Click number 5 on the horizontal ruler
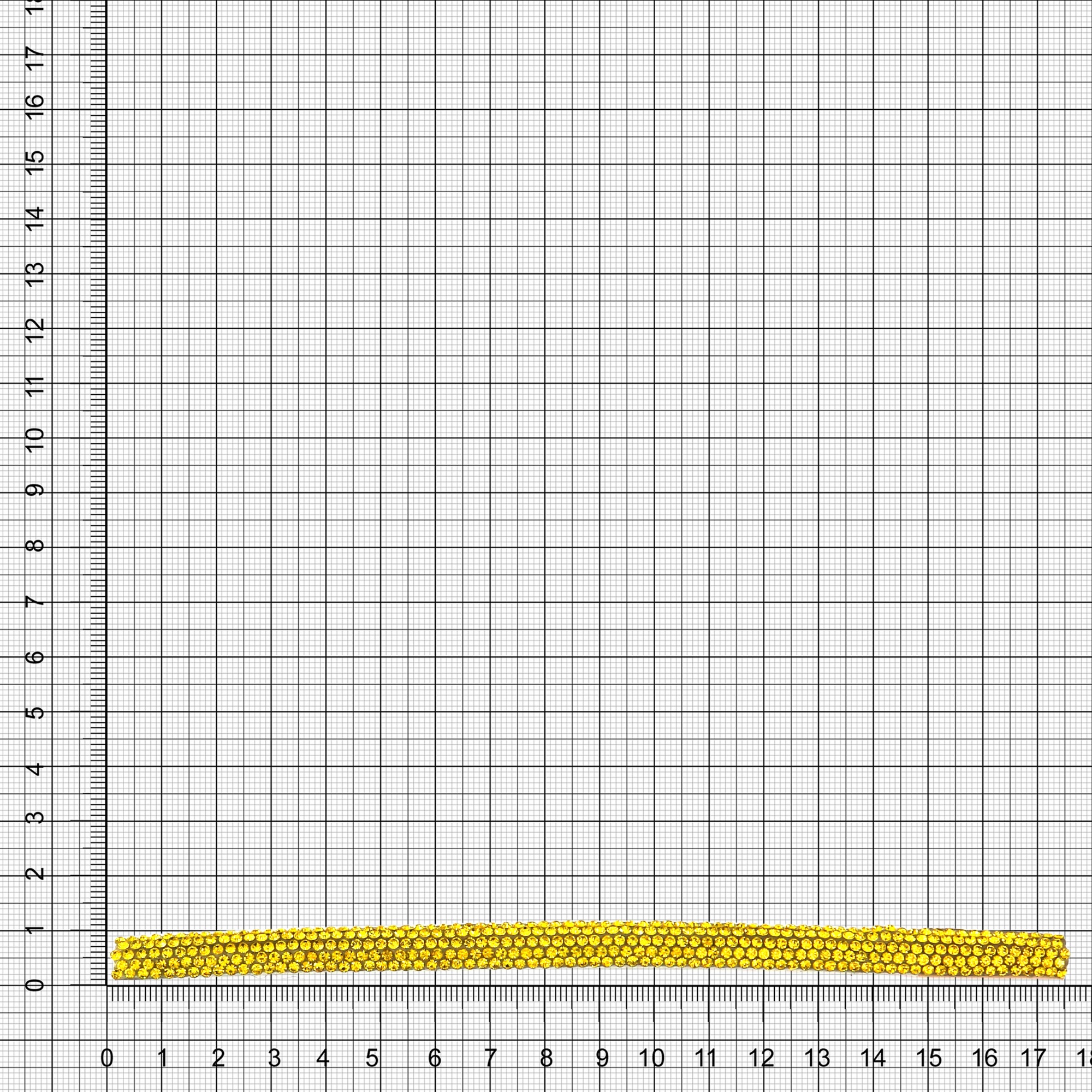 click(x=372, y=1058)
